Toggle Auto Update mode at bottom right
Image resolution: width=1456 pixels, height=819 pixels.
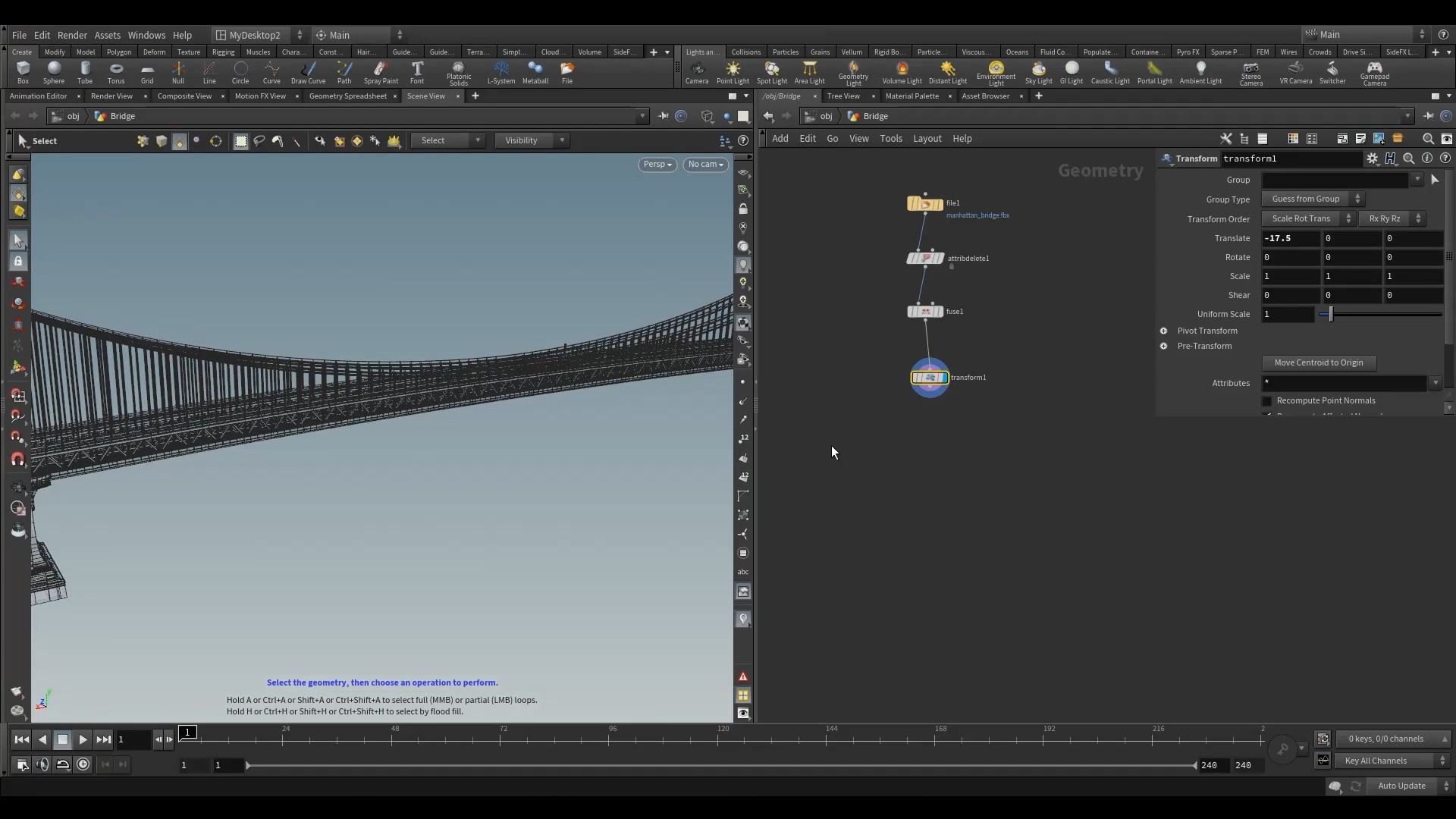(x=1404, y=786)
